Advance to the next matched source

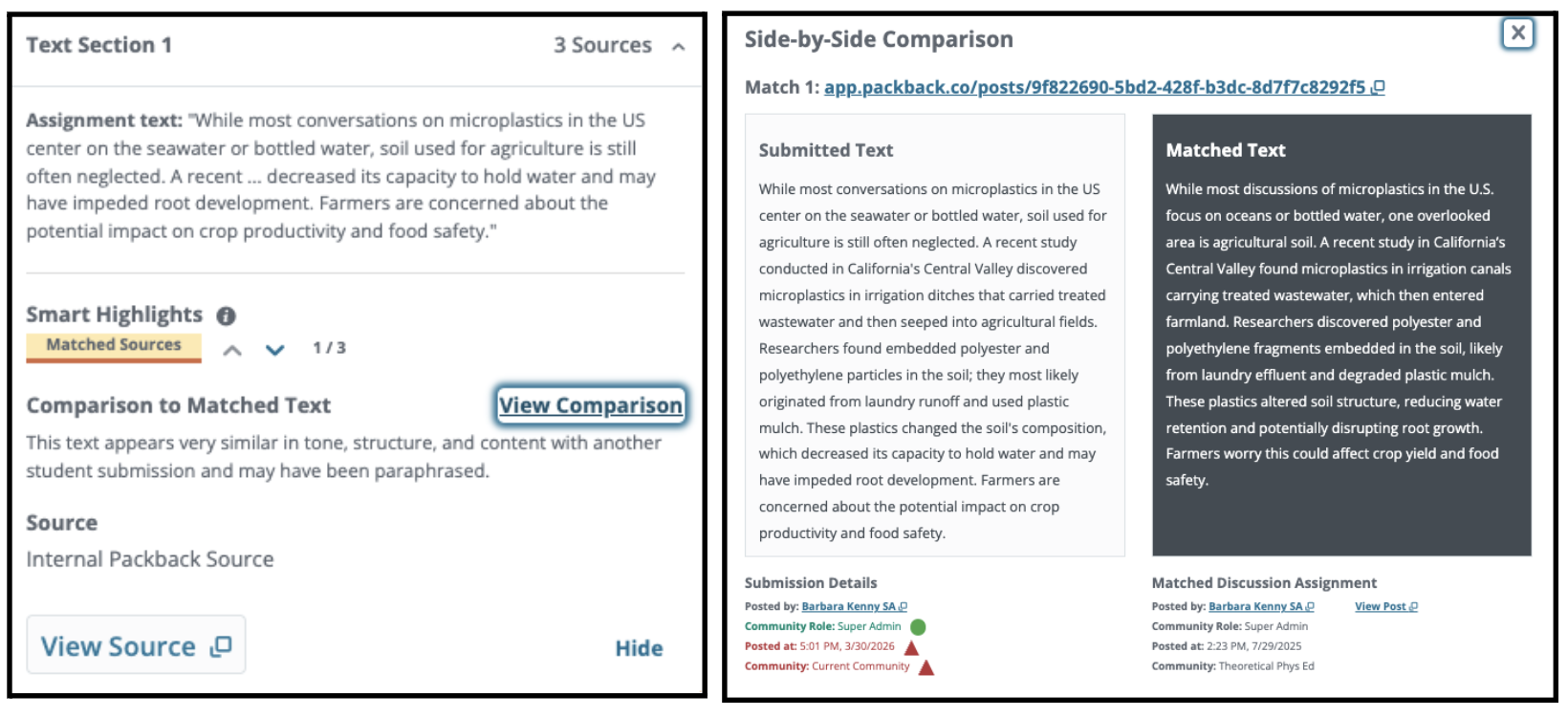pos(275,350)
